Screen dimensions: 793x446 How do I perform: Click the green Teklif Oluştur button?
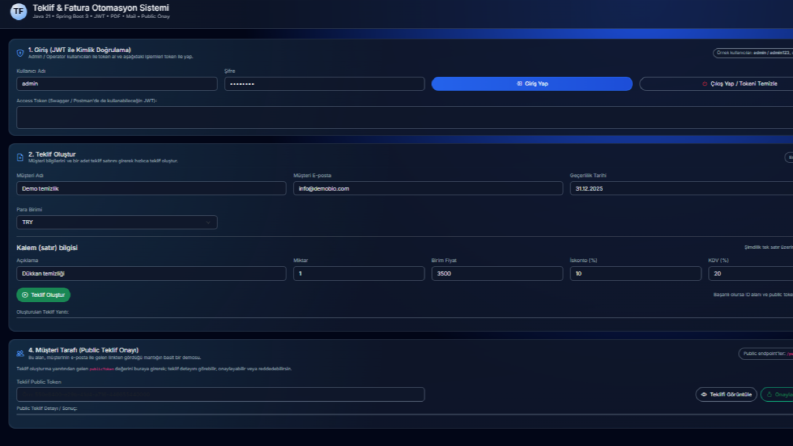coord(43,295)
